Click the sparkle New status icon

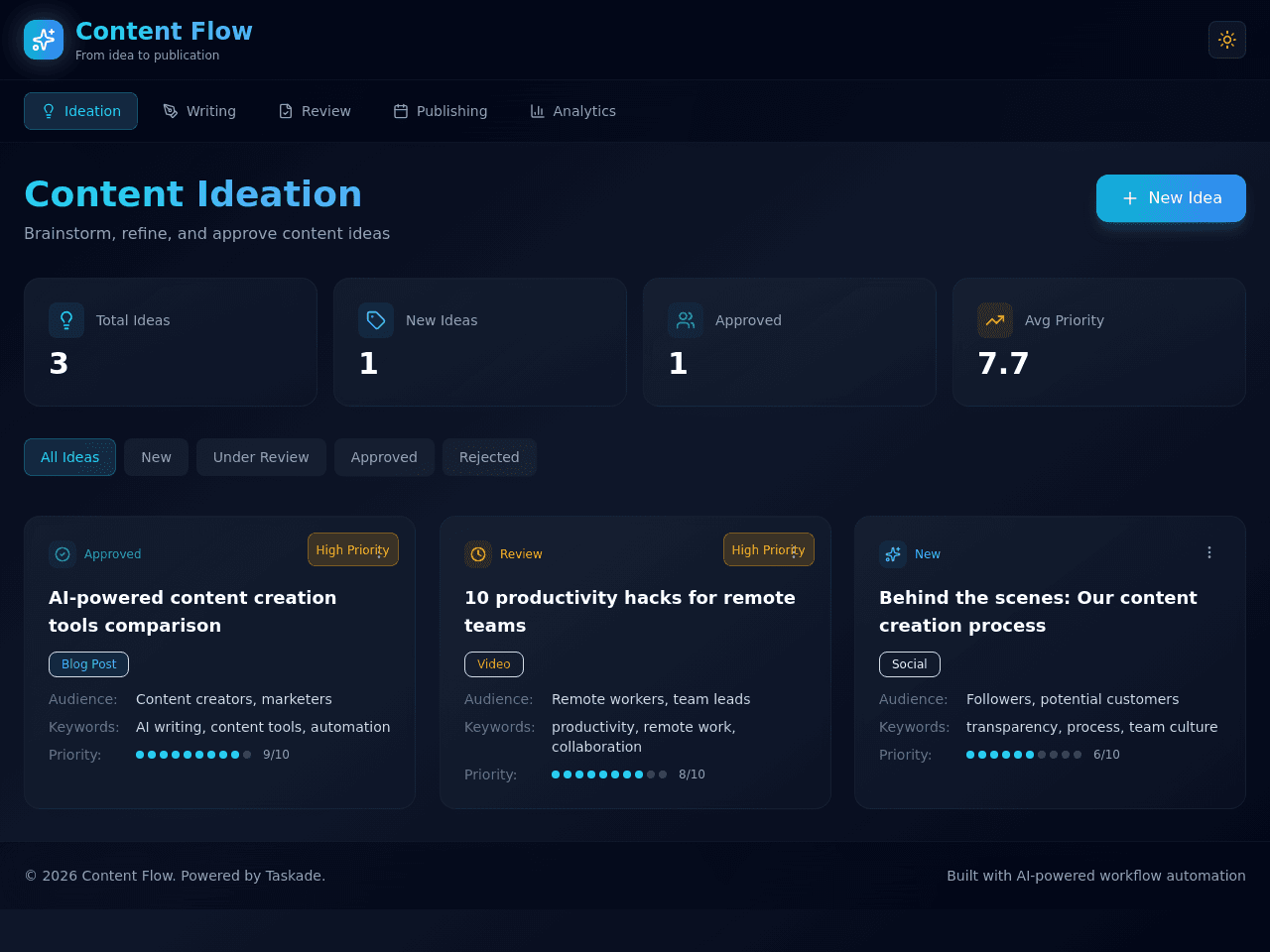(x=893, y=554)
